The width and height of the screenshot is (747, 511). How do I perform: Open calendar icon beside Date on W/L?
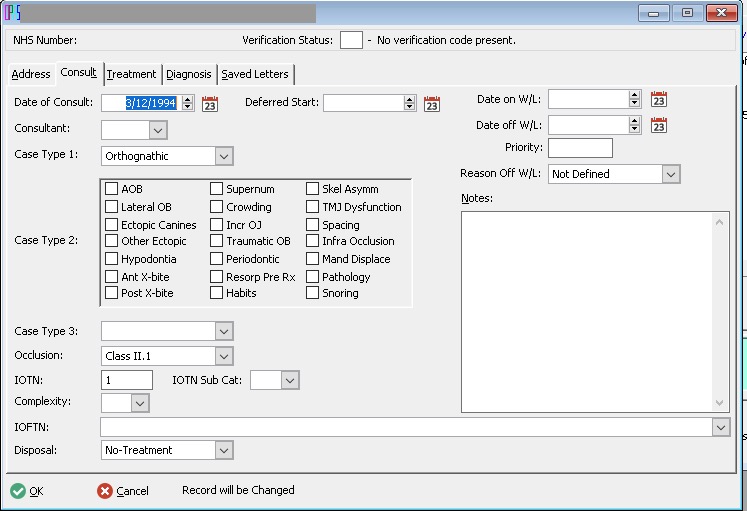(x=659, y=99)
